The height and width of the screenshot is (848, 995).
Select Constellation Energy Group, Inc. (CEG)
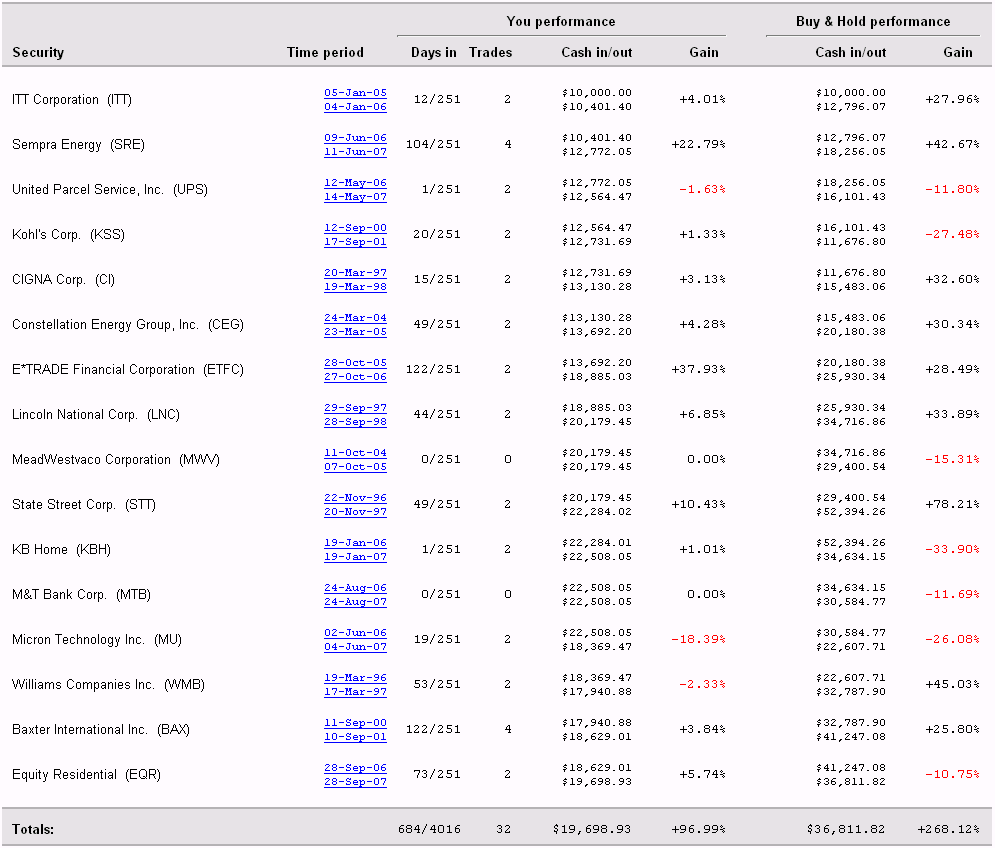coord(128,325)
